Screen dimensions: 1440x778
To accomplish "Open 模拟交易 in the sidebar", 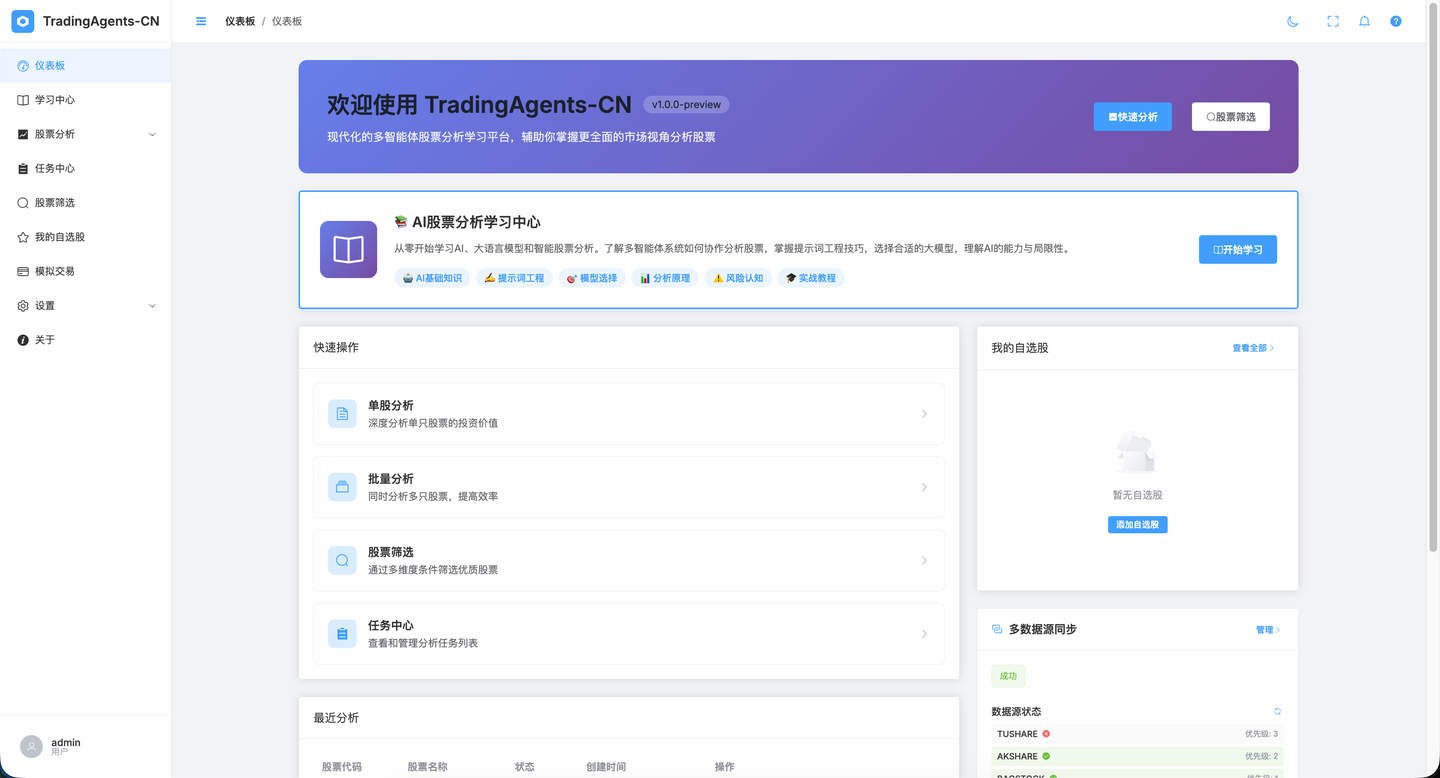I will tap(85, 271).
